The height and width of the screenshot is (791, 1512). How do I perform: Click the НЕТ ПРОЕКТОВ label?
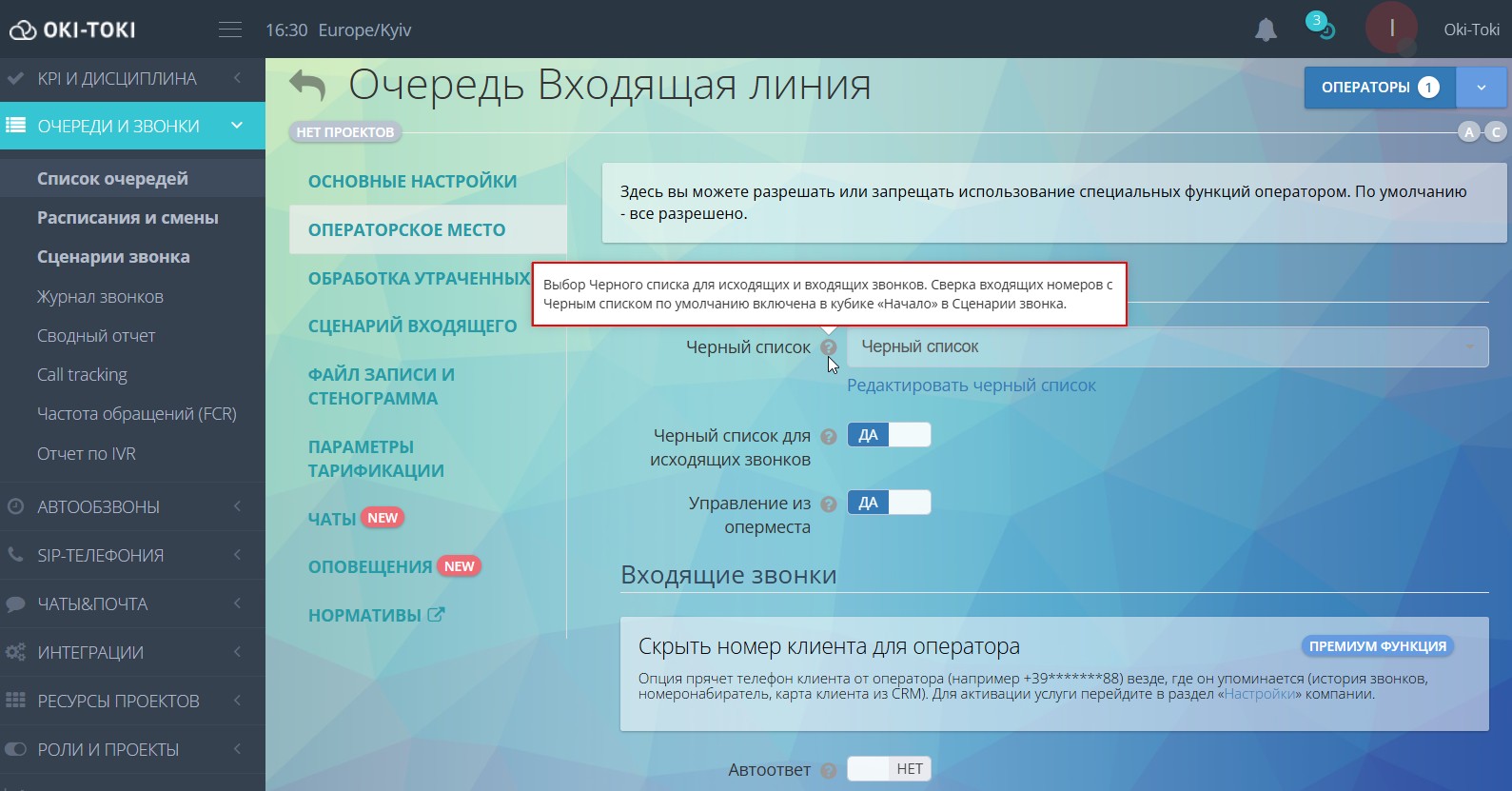[x=345, y=132]
